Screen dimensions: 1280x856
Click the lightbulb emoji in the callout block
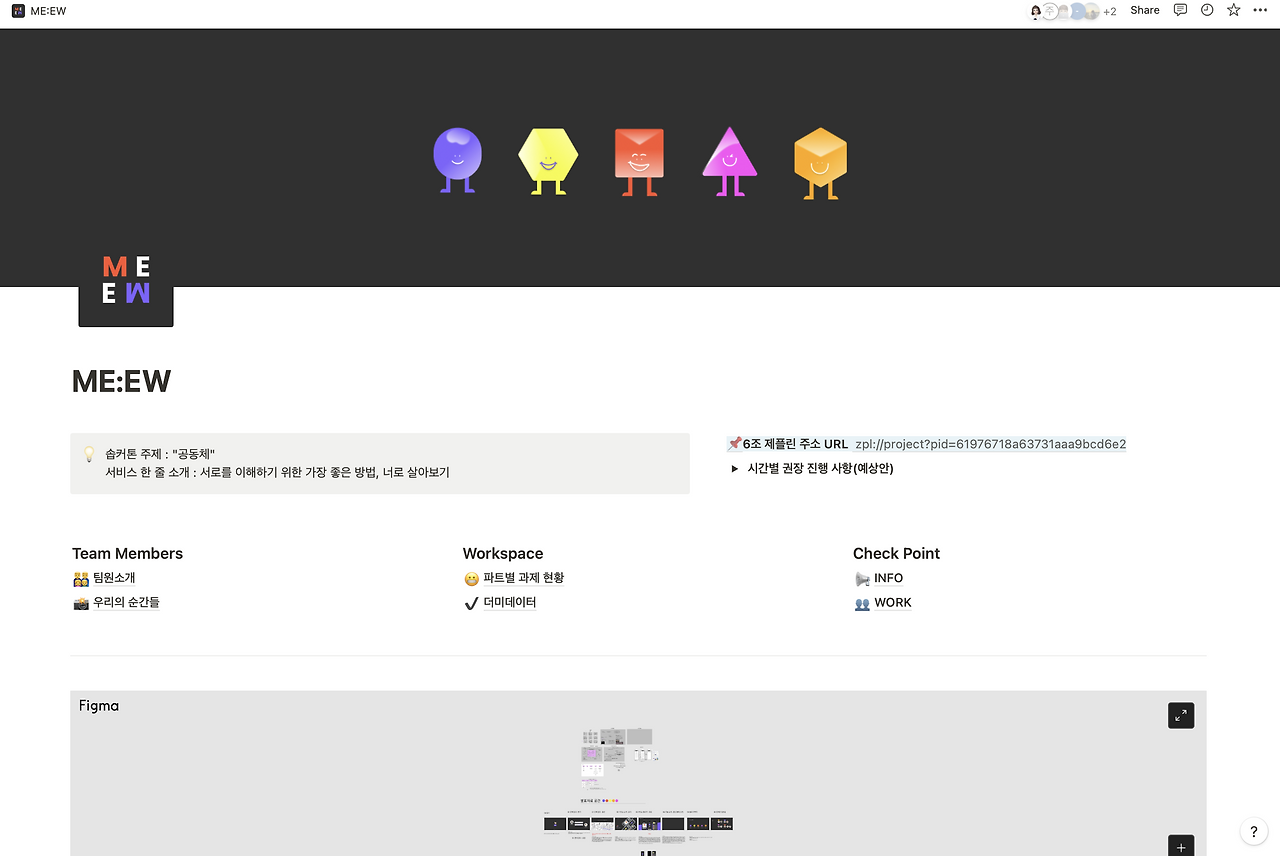click(x=88, y=453)
